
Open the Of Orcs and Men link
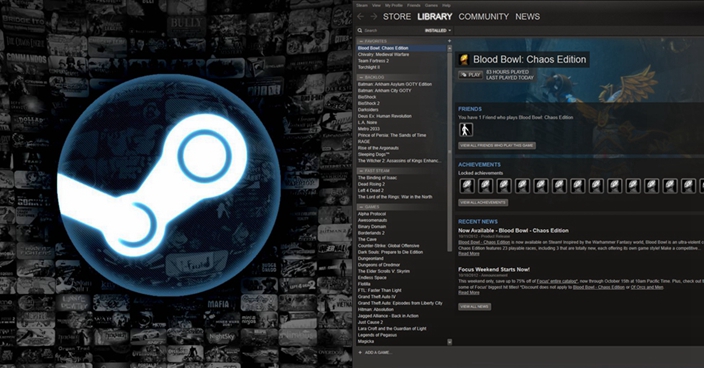[647, 287]
